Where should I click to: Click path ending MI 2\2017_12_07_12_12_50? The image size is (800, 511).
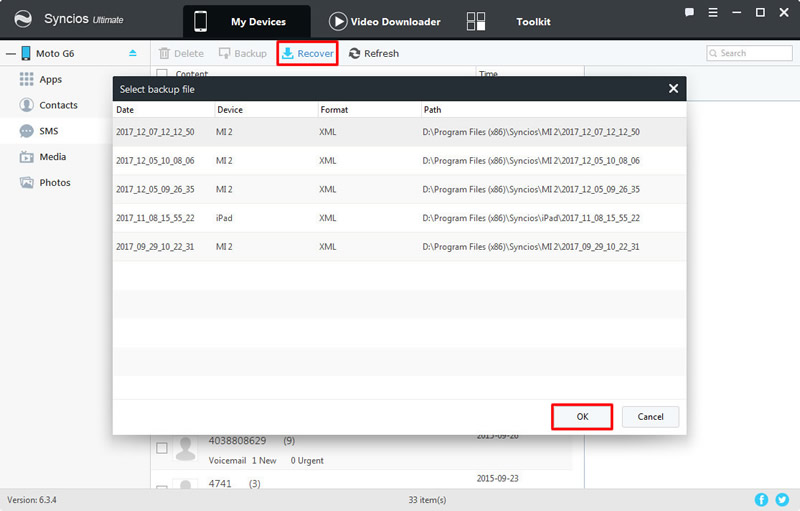click(x=531, y=132)
